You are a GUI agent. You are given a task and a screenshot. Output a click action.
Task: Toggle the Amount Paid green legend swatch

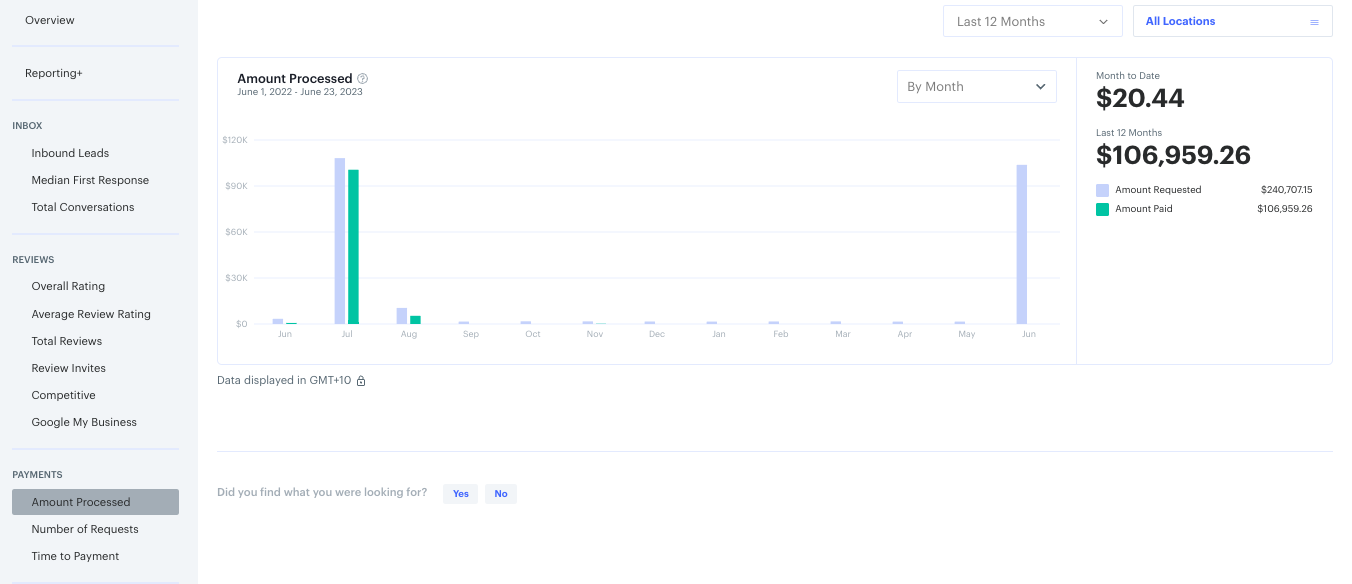point(1102,209)
